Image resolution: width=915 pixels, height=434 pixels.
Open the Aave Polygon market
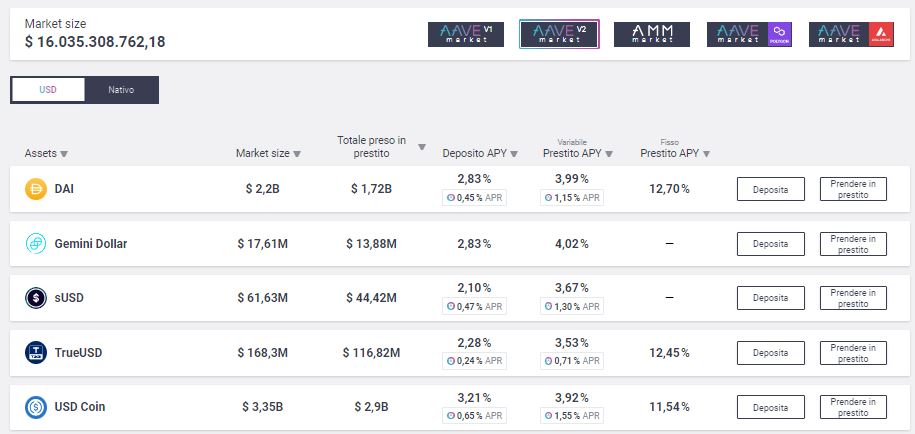pos(749,34)
